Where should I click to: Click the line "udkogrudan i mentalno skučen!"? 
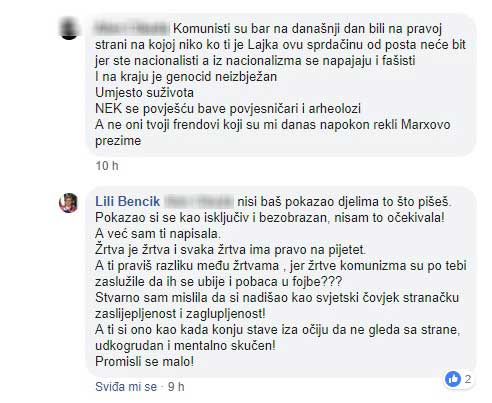tap(185, 345)
